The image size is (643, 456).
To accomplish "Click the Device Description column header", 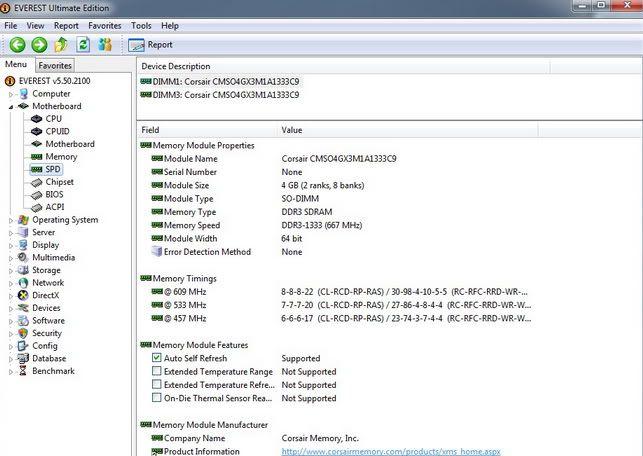I will [x=344, y=66].
